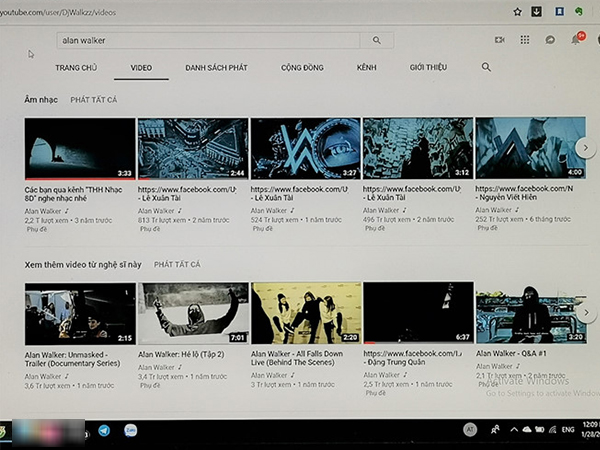Open Telegram from the taskbar
This screenshot has width=600, height=450.
click(x=104, y=430)
